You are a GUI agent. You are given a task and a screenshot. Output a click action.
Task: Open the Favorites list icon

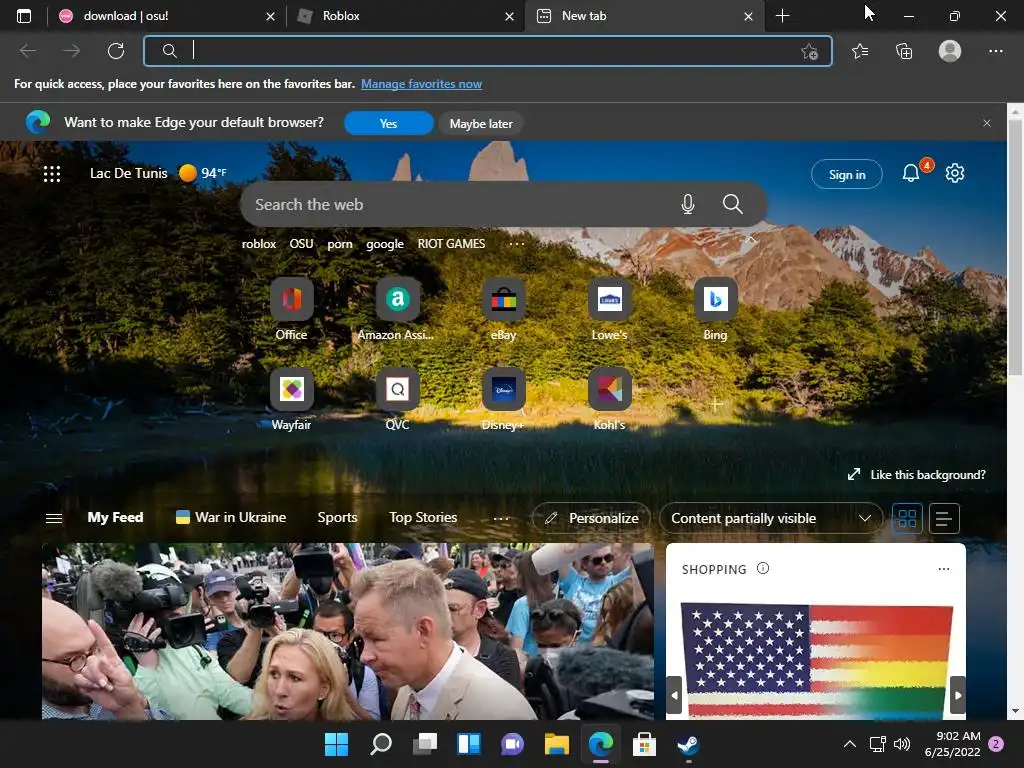(860, 51)
